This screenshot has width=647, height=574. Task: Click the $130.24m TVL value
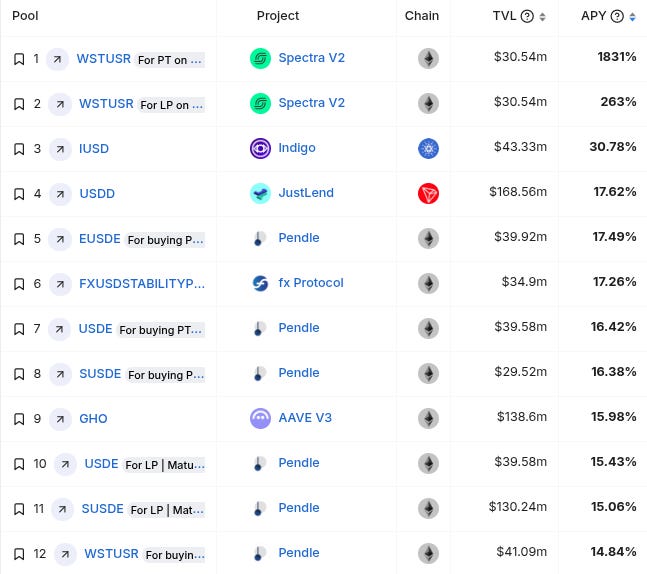(518, 506)
